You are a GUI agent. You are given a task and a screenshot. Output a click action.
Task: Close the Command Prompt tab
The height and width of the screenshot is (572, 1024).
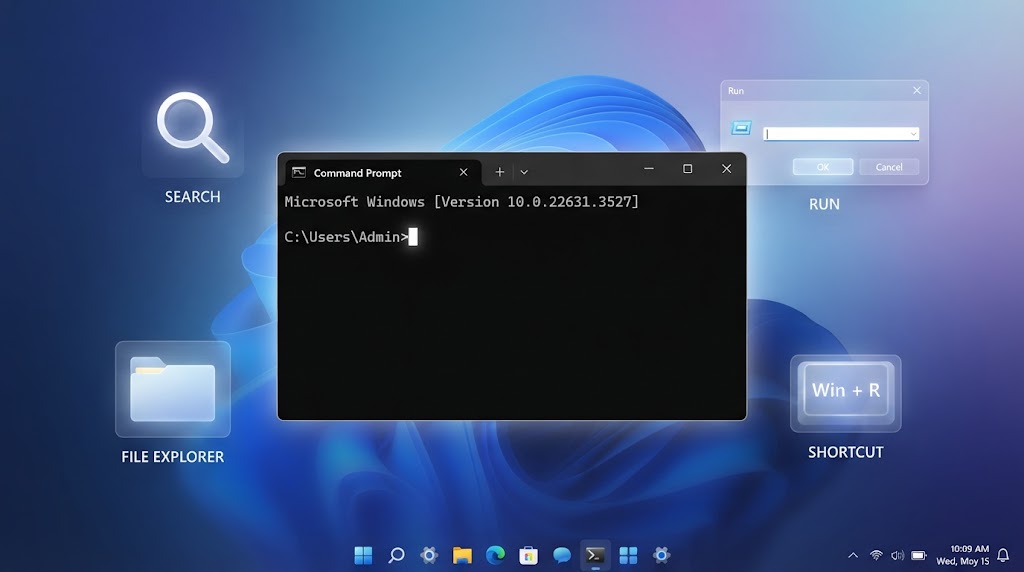click(x=463, y=172)
